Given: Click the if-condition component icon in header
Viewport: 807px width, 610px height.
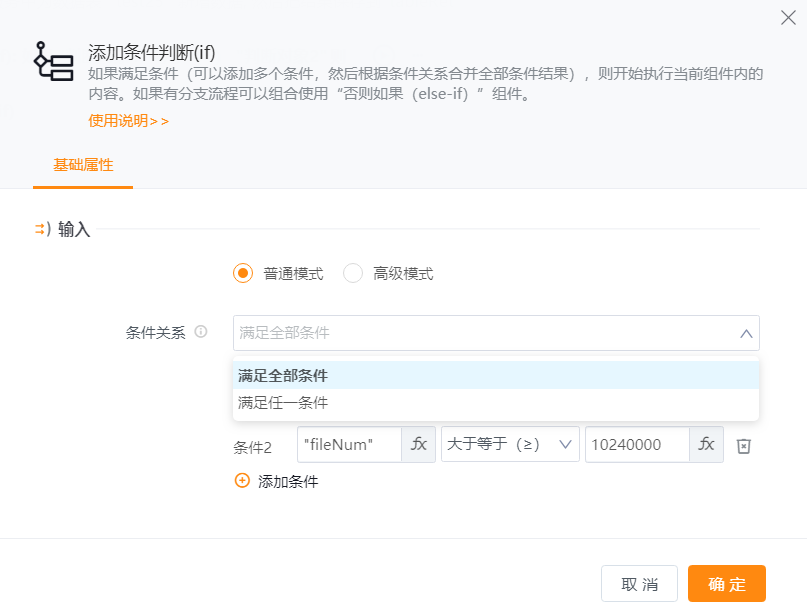Looking at the screenshot, I should coord(54,61).
